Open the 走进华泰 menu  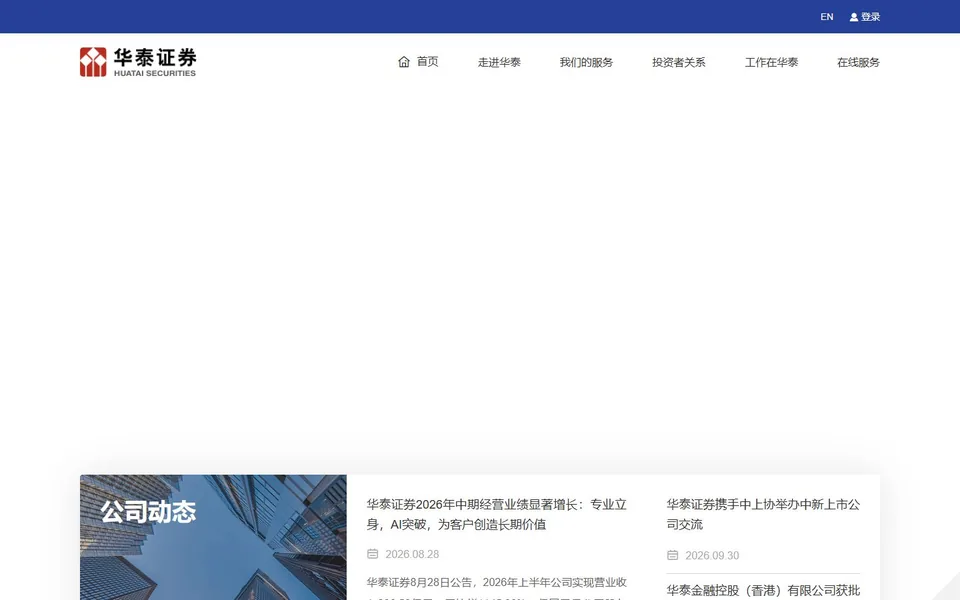(x=499, y=62)
